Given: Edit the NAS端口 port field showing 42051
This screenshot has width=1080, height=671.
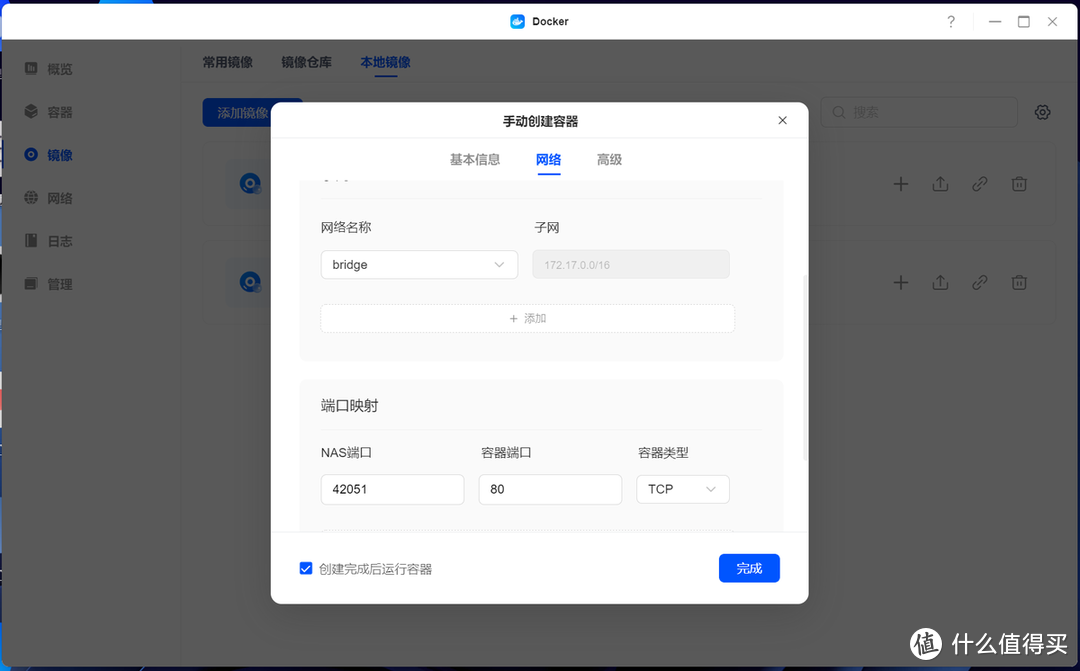Looking at the screenshot, I should click(x=392, y=489).
